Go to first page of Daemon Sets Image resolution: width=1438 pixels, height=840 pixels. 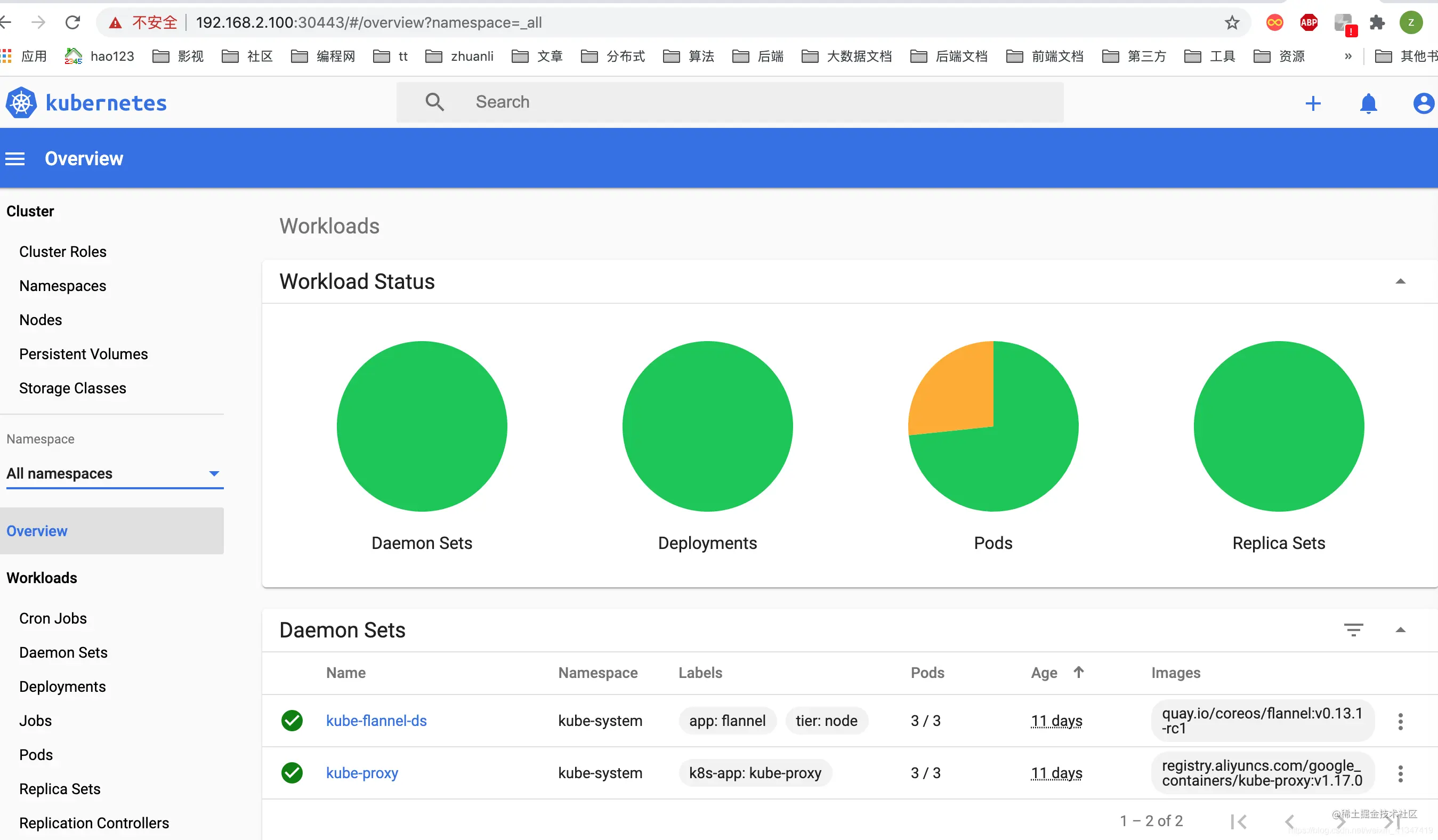pyautogui.click(x=1238, y=821)
